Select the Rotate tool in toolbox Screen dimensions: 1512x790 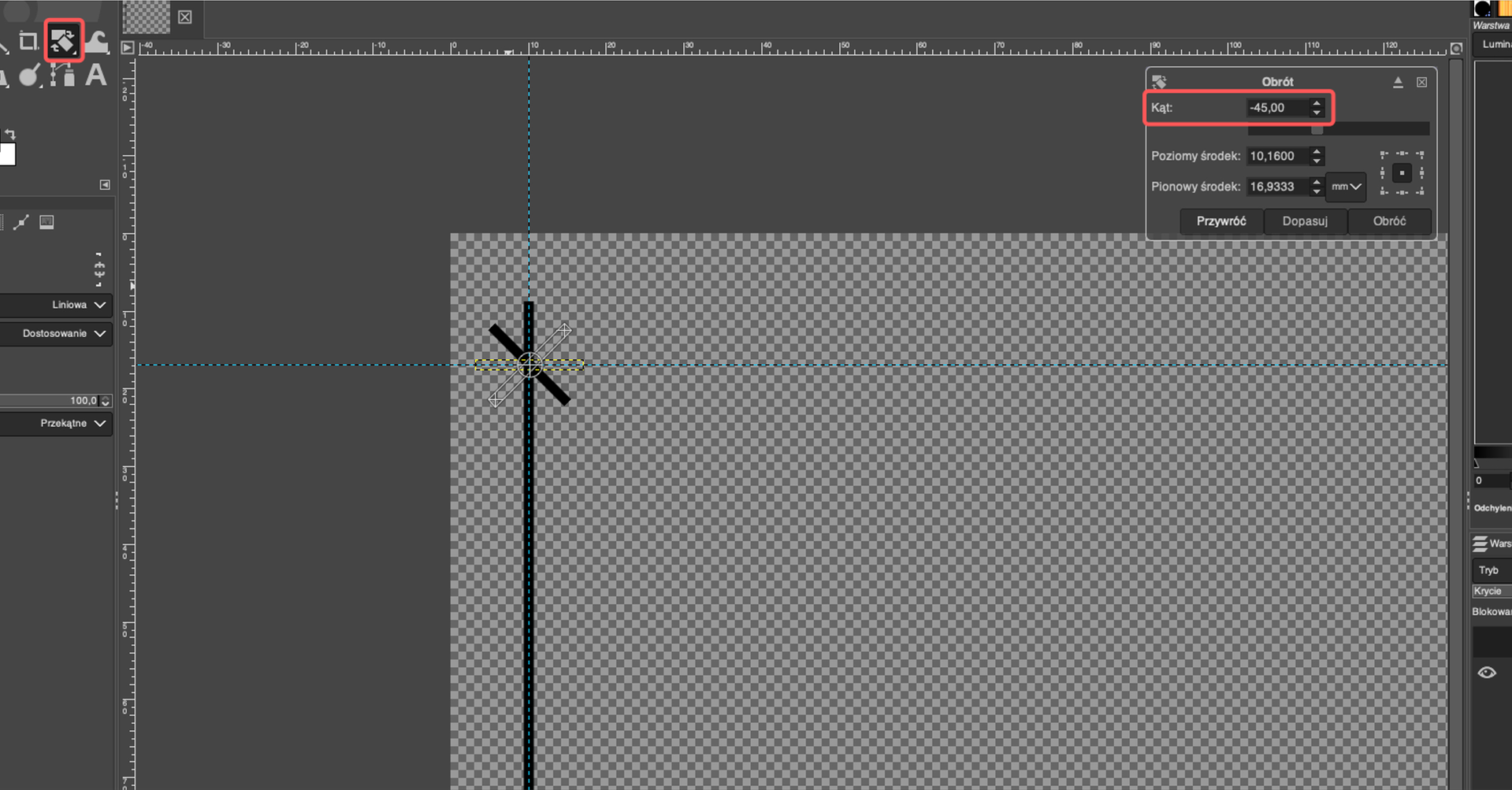(x=63, y=41)
